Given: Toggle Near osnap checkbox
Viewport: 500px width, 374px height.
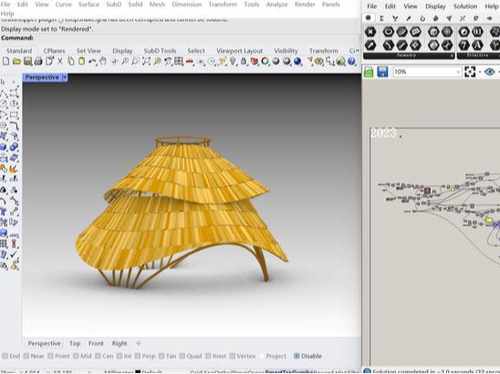Looking at the screenshot, I should click(x=26, y=356).
